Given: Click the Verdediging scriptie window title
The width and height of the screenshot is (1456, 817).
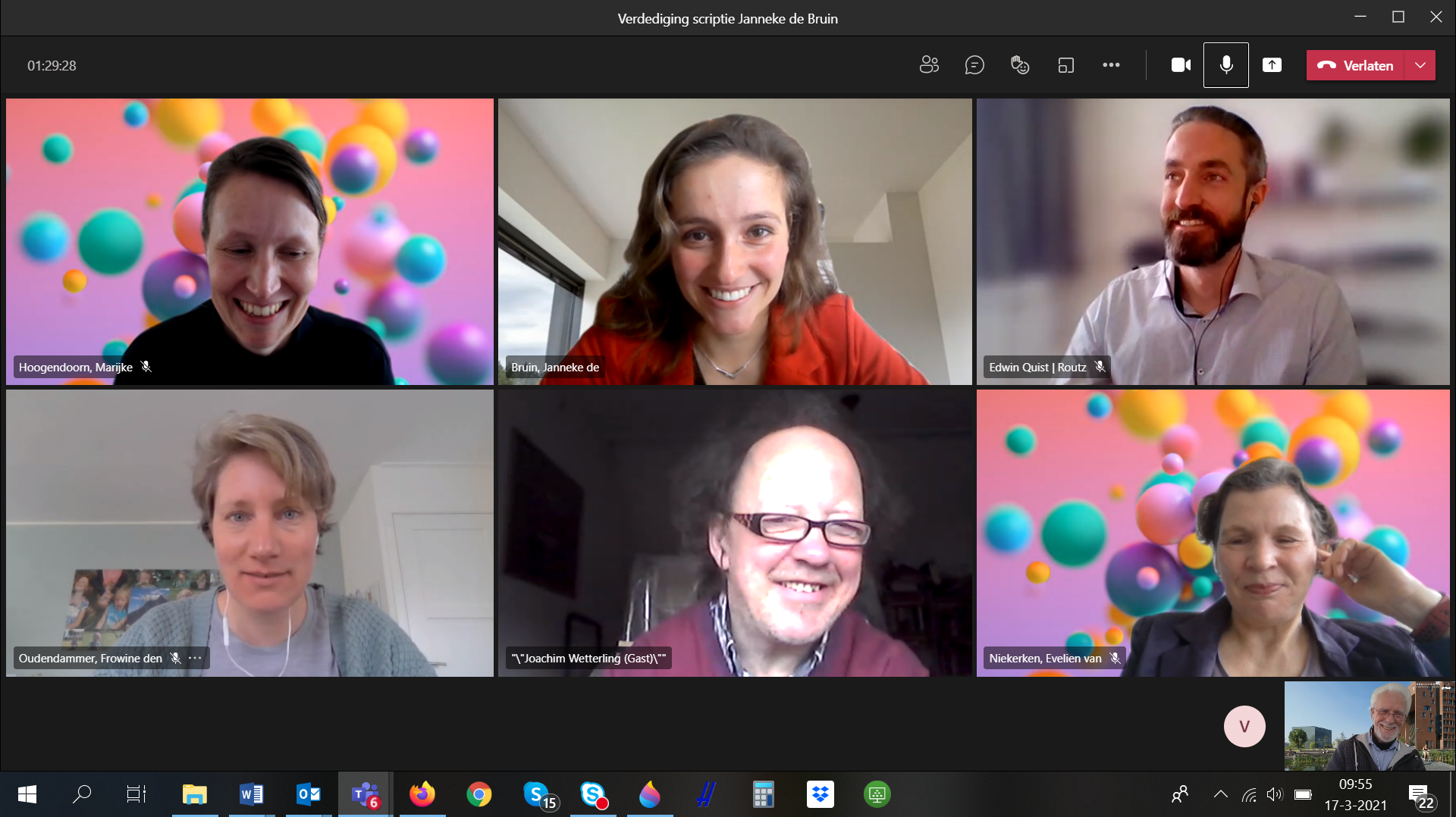Looking at the screenshot, I should 727,18.
